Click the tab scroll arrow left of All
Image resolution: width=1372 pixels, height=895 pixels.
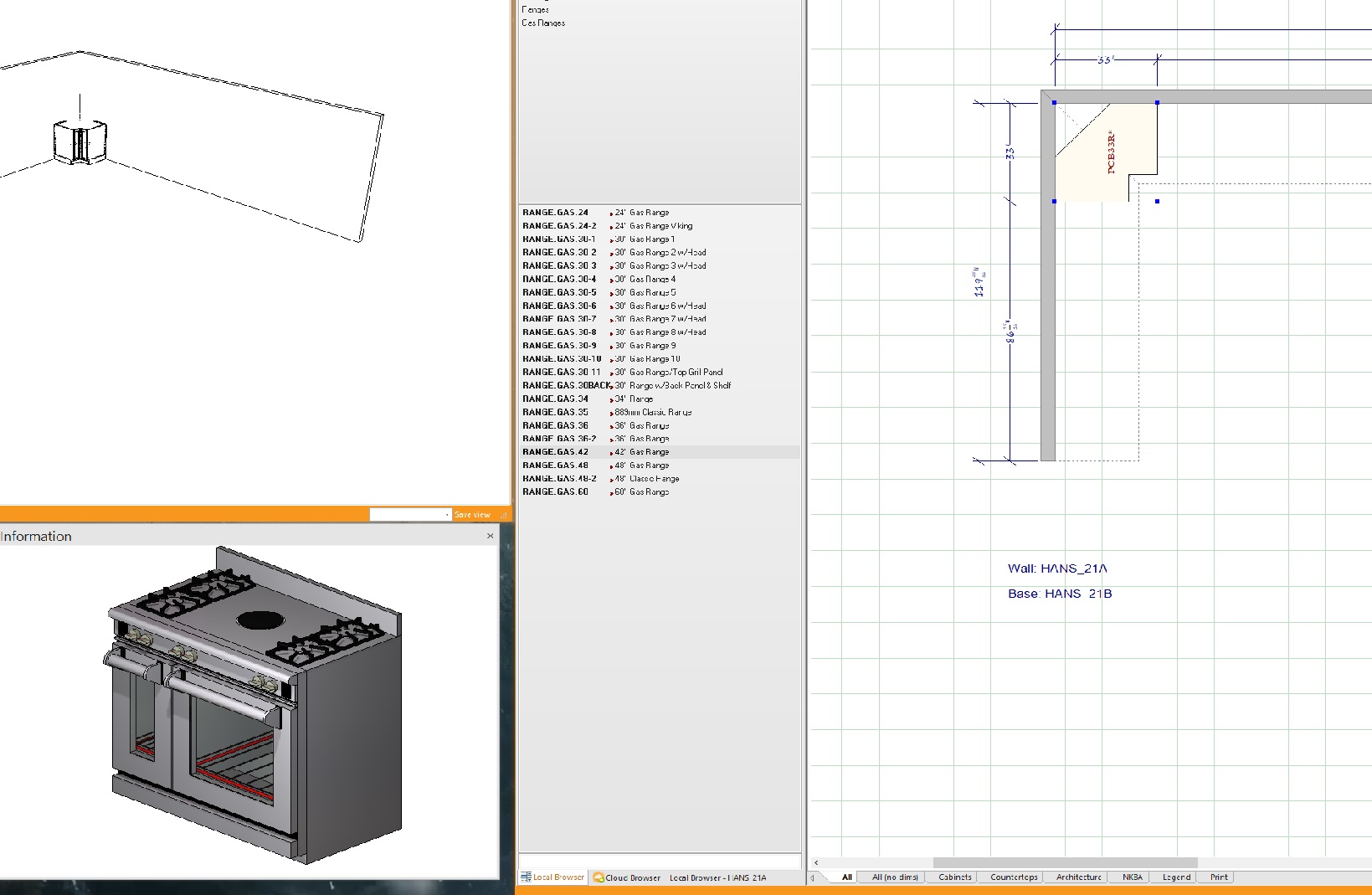point(813,877)
